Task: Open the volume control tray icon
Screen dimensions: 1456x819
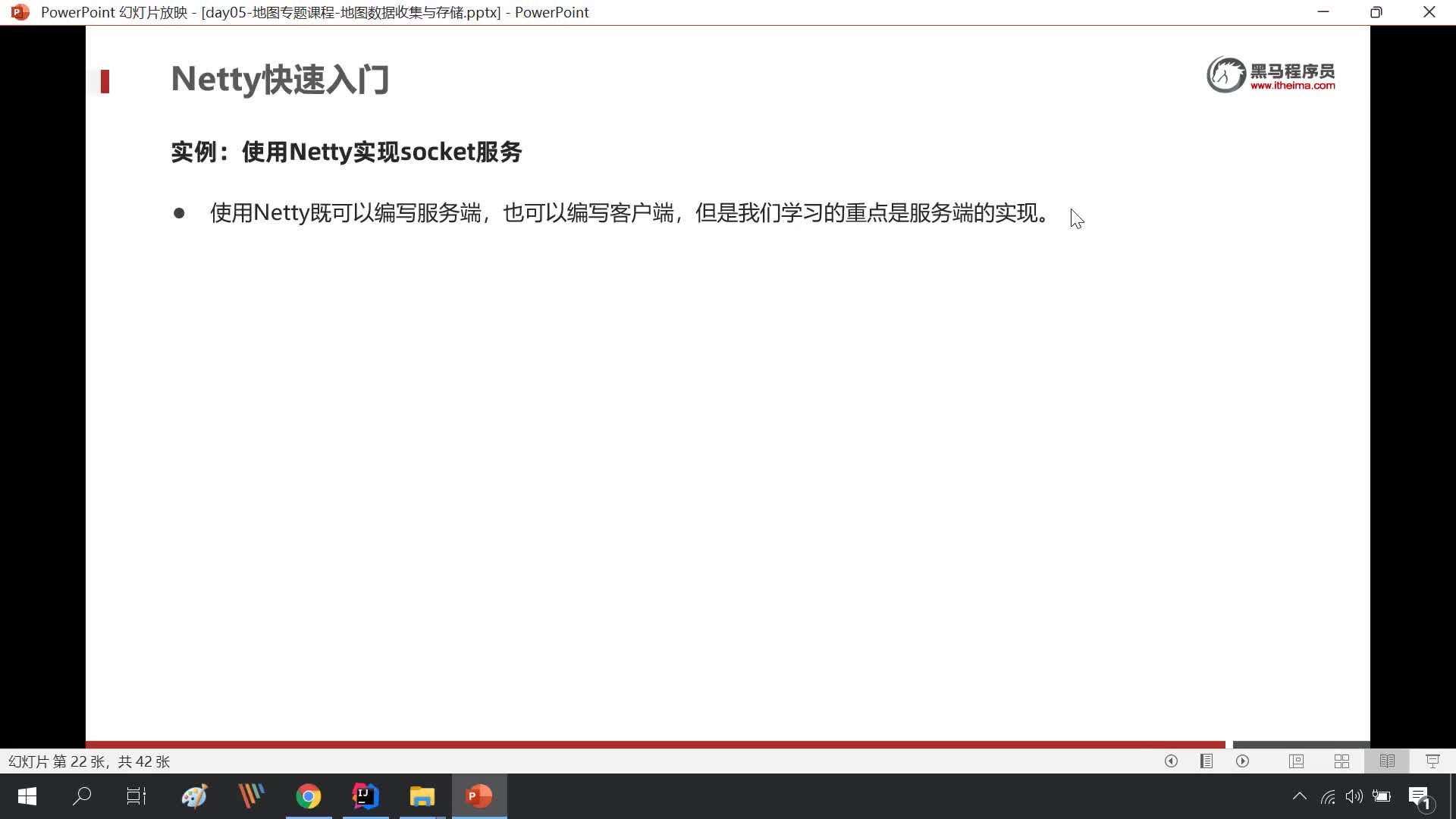Action: [1354, 796]
